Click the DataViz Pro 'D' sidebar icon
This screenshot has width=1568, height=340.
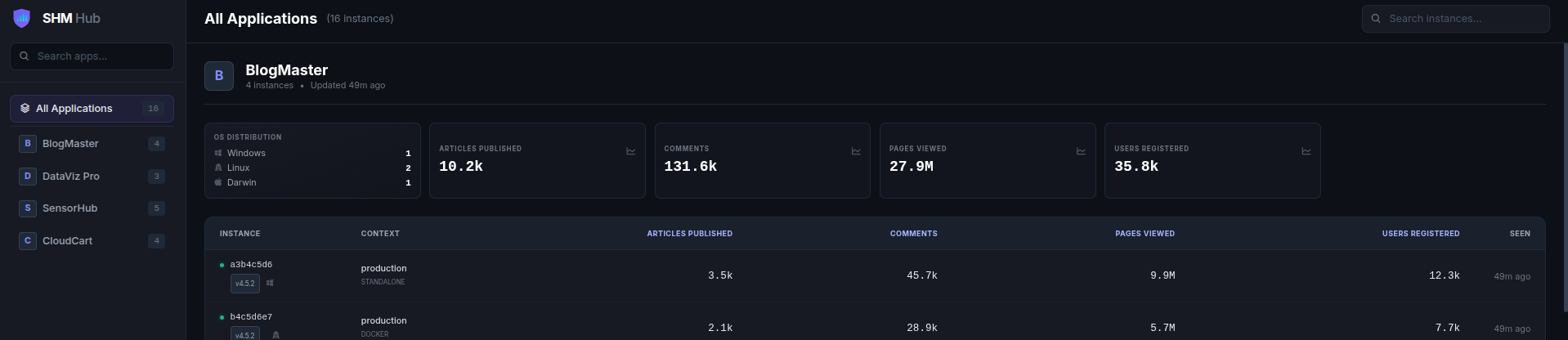[x=28, y=177]
